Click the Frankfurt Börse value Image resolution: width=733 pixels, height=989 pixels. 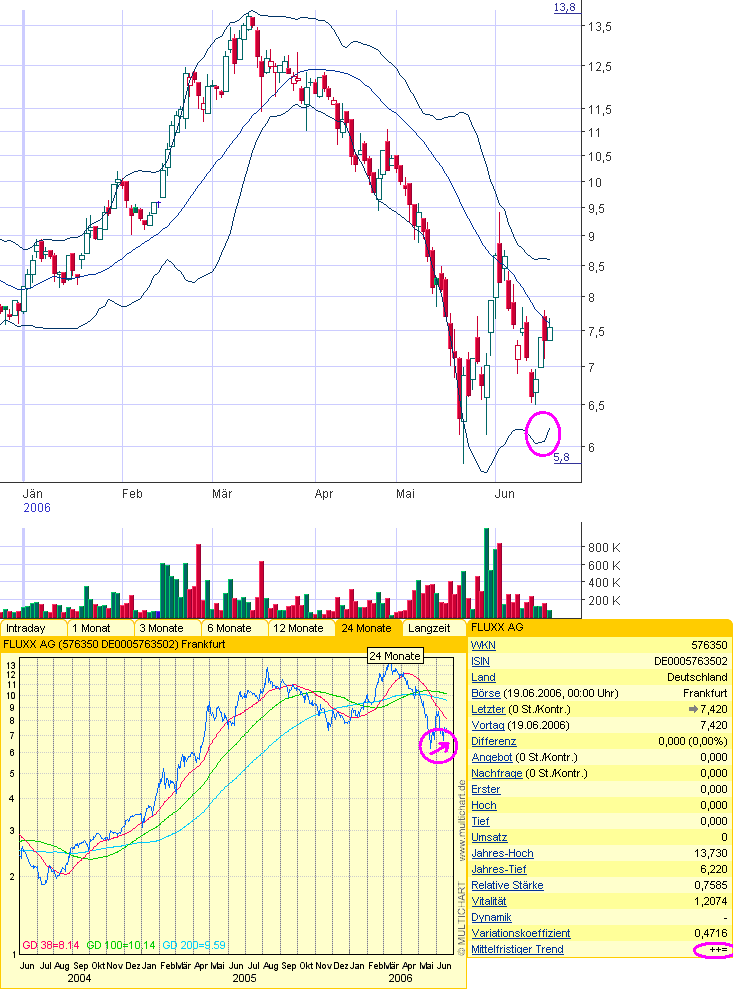tap(705, 693)
